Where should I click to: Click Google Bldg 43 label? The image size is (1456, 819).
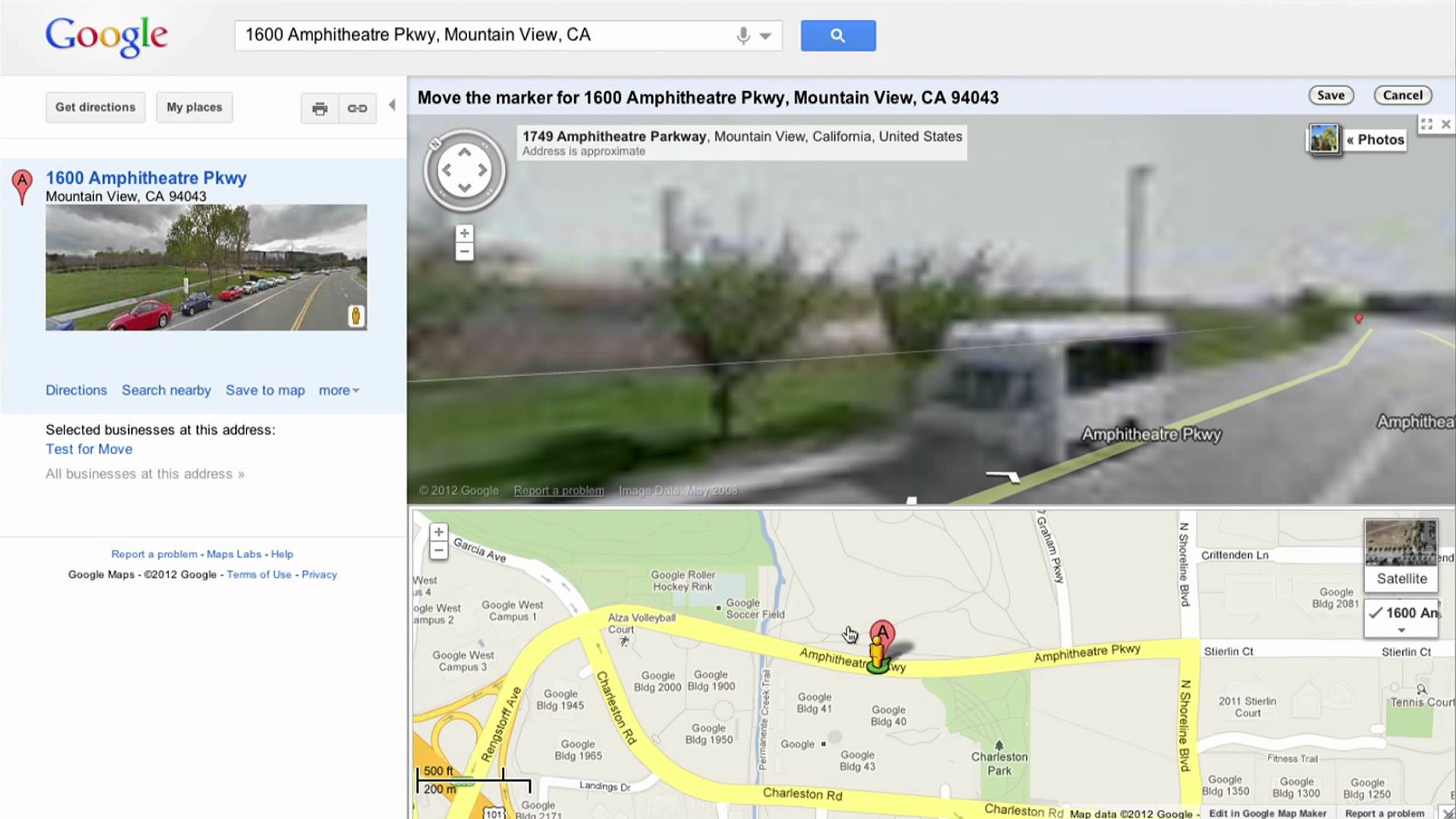click(857, 761)
